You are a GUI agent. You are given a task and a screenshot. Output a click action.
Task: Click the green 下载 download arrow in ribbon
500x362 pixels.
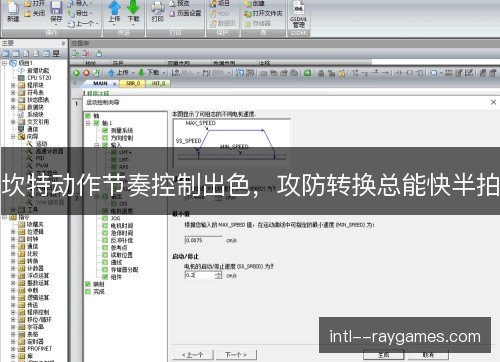[x=133, y=7]
